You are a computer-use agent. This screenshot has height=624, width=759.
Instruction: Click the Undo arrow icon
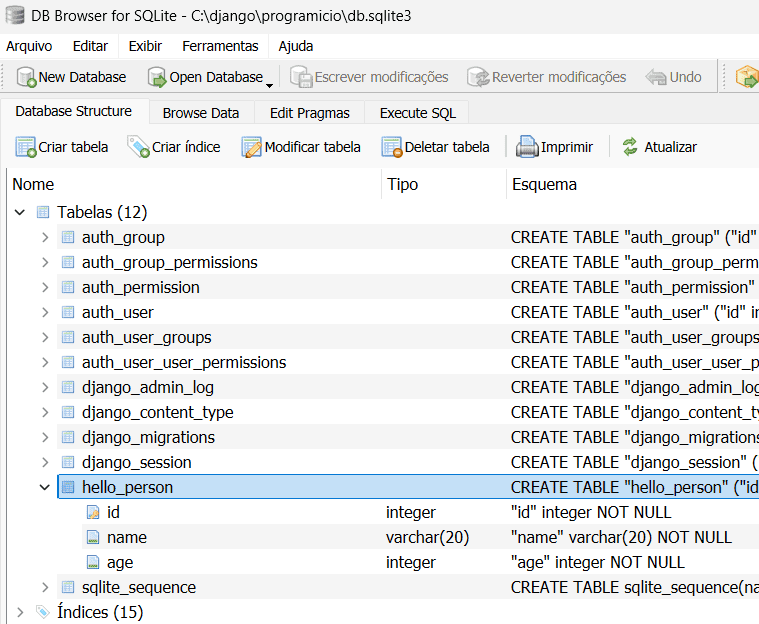[x=656, y=77]
